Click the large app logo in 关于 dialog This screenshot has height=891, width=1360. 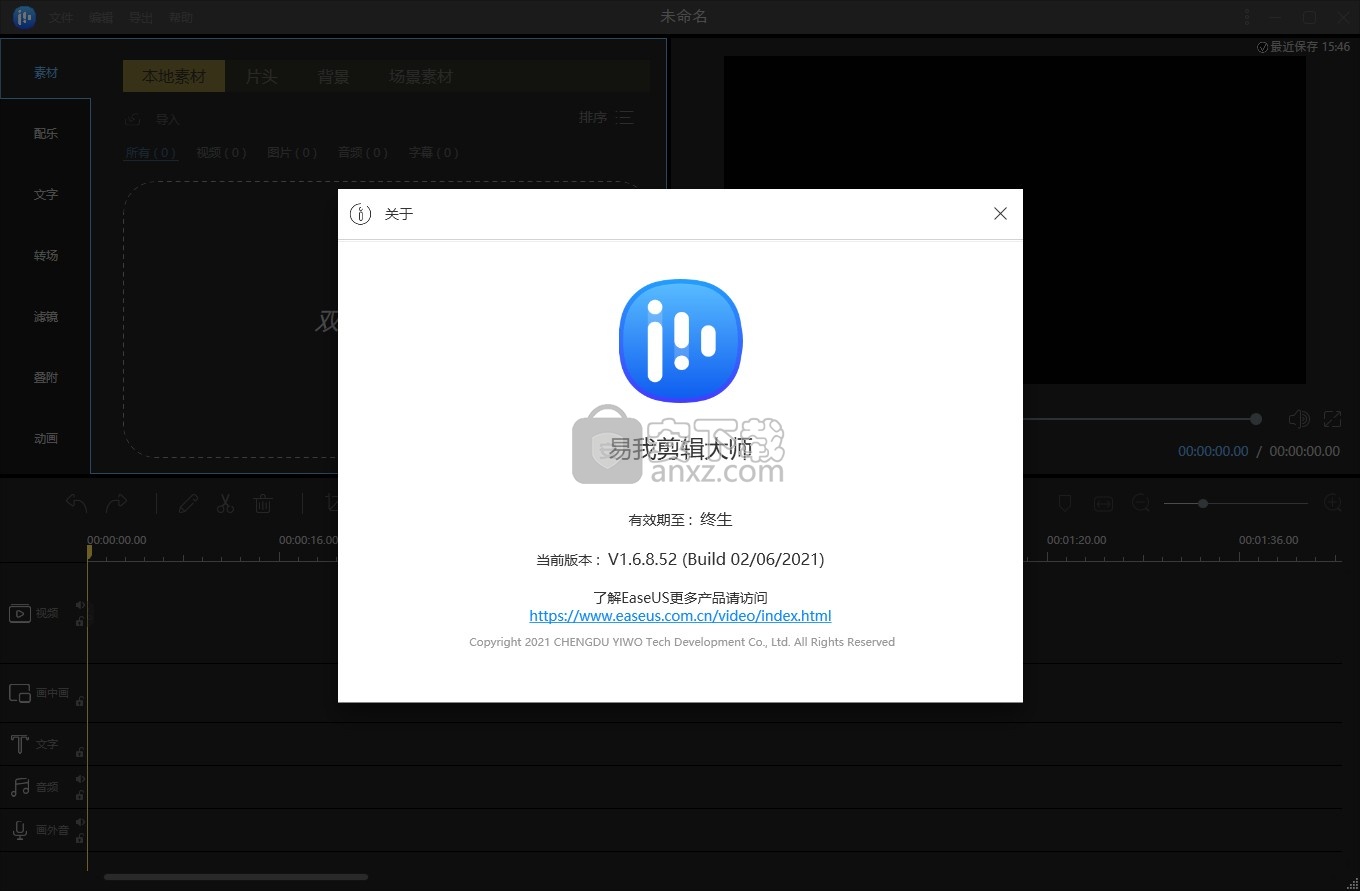[680, 341]
